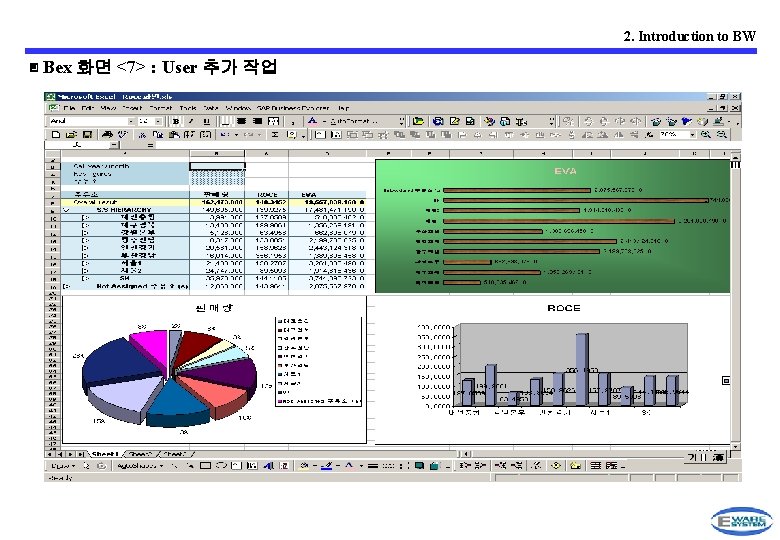Click the Ready status bar text
Image resolution: width=780 pixels, height=540 pixels.
click(60, 478)
